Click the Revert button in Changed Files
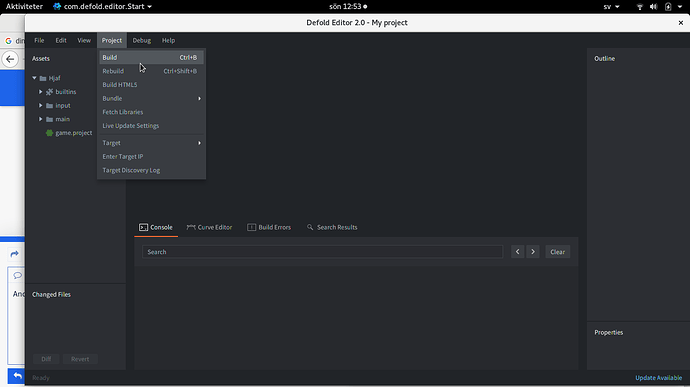The image size is (690, 387). point(80,359)
